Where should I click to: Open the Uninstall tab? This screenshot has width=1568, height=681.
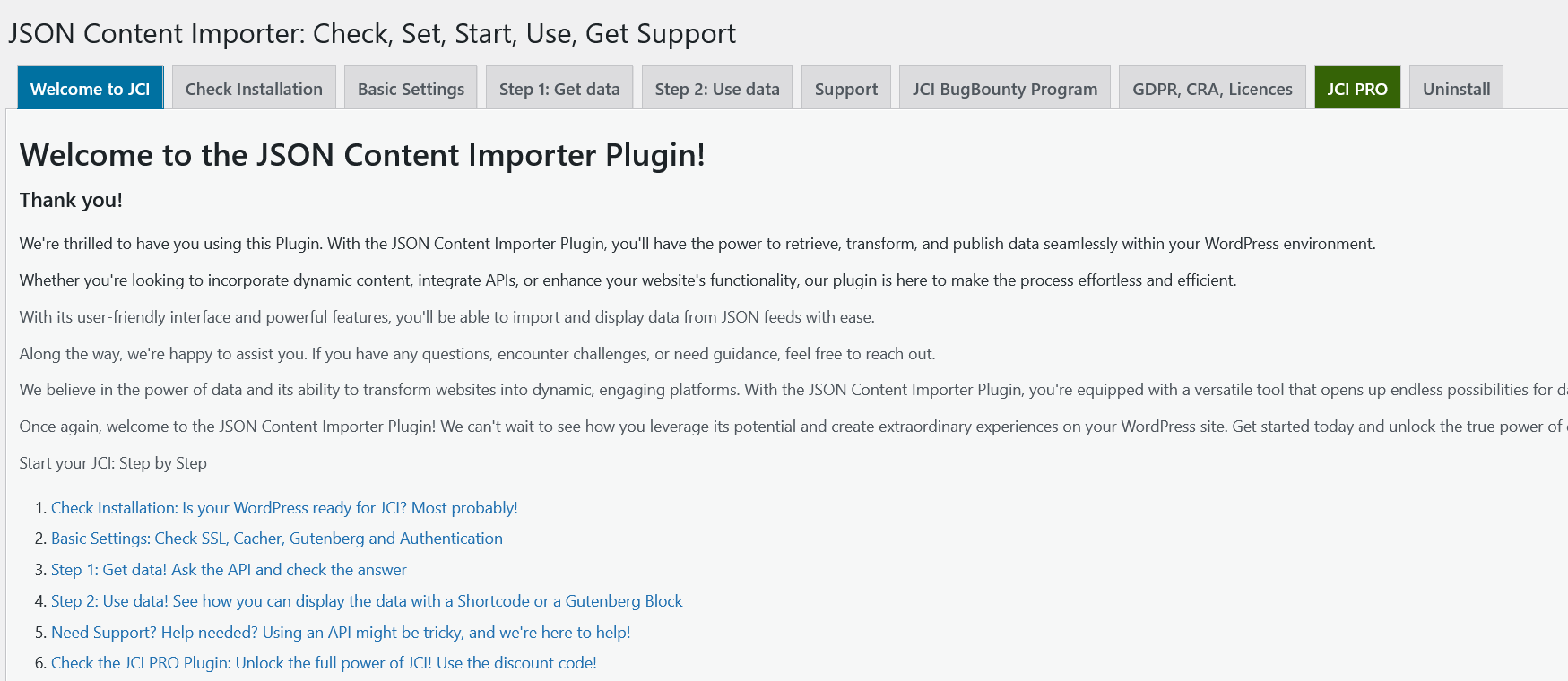[x=1456, y=89]
